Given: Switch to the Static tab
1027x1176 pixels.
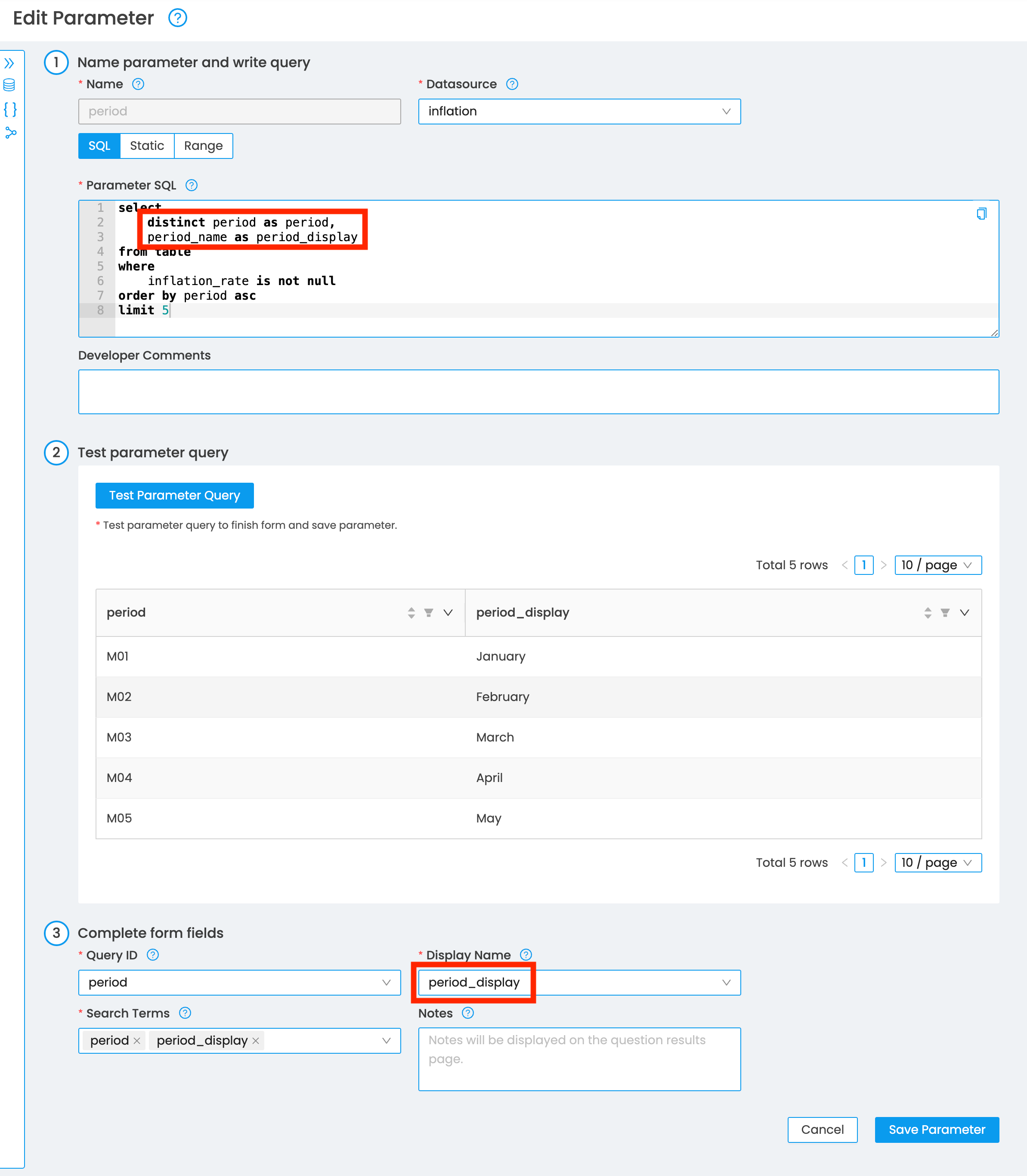Looking at the screenshot, I should 147,146.
